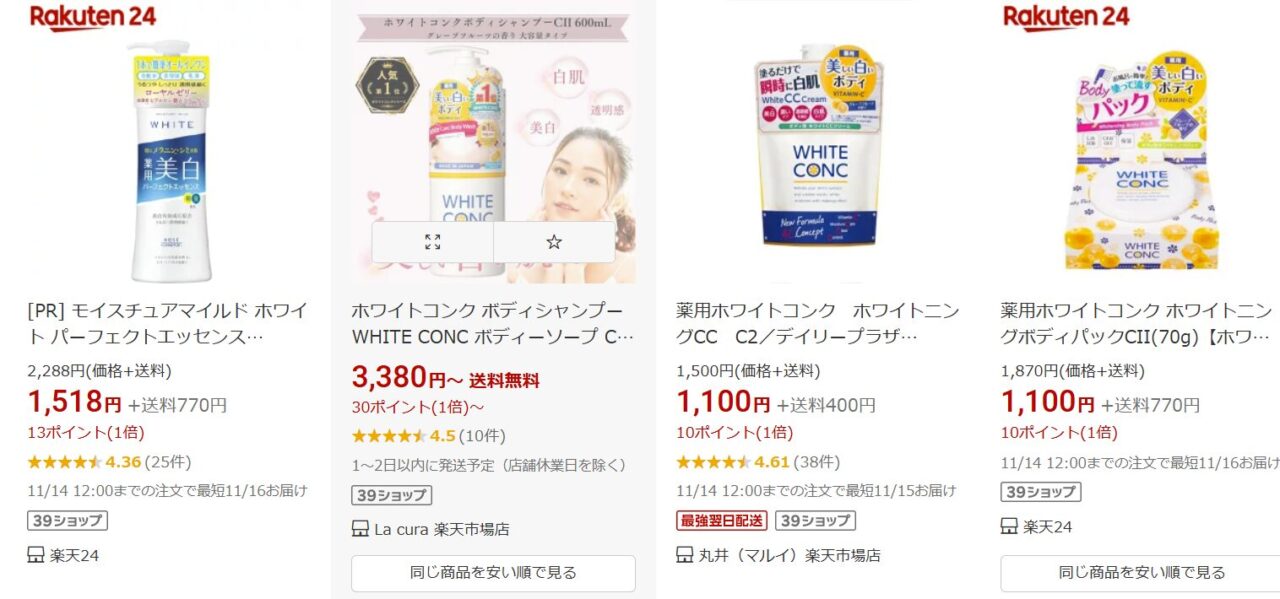
Task: Click Rakuten 24 logo above the Moisture Mild product
Action: pos(93,17)
